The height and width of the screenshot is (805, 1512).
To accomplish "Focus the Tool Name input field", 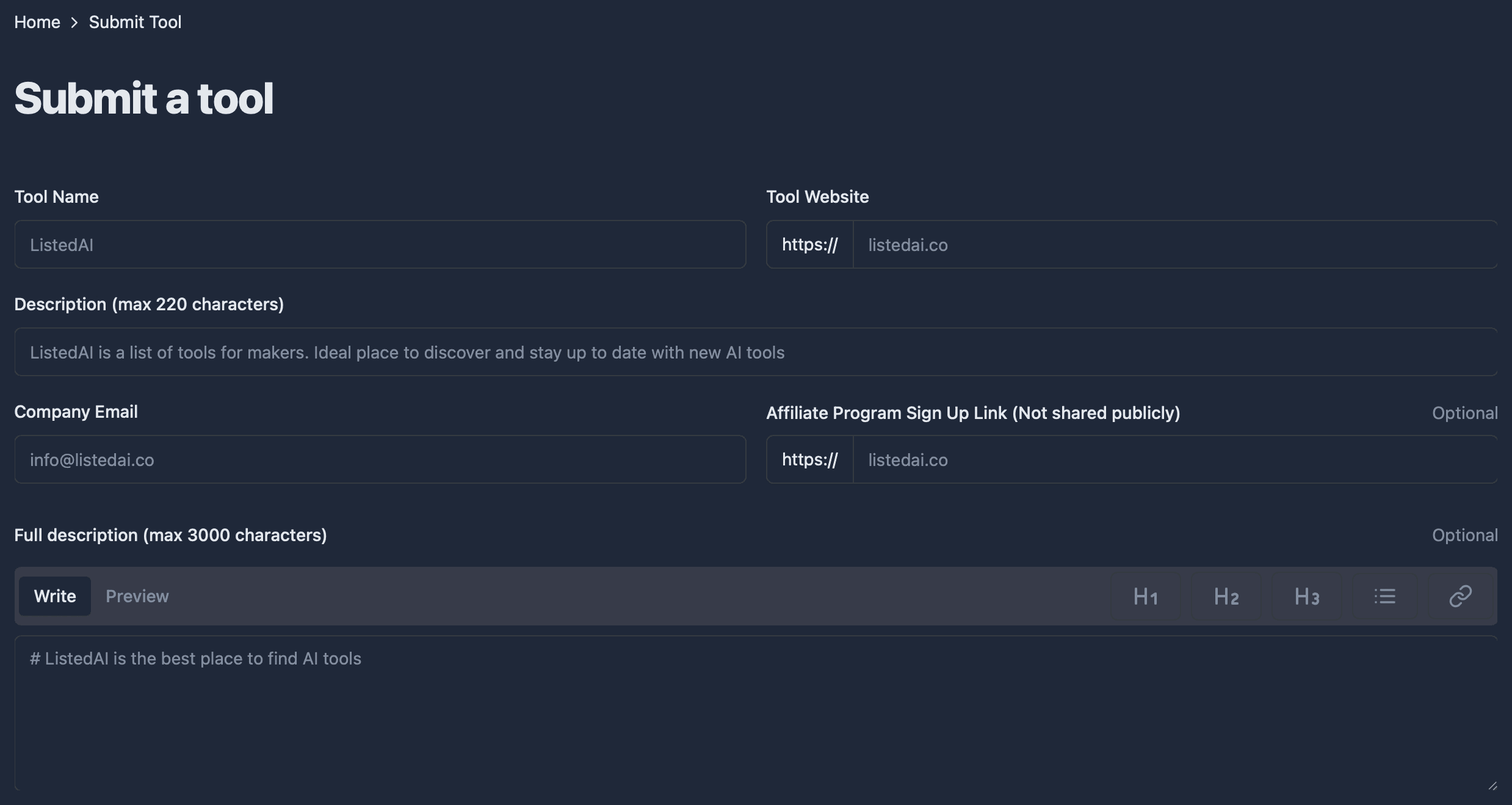I will [x=380, y=244].
